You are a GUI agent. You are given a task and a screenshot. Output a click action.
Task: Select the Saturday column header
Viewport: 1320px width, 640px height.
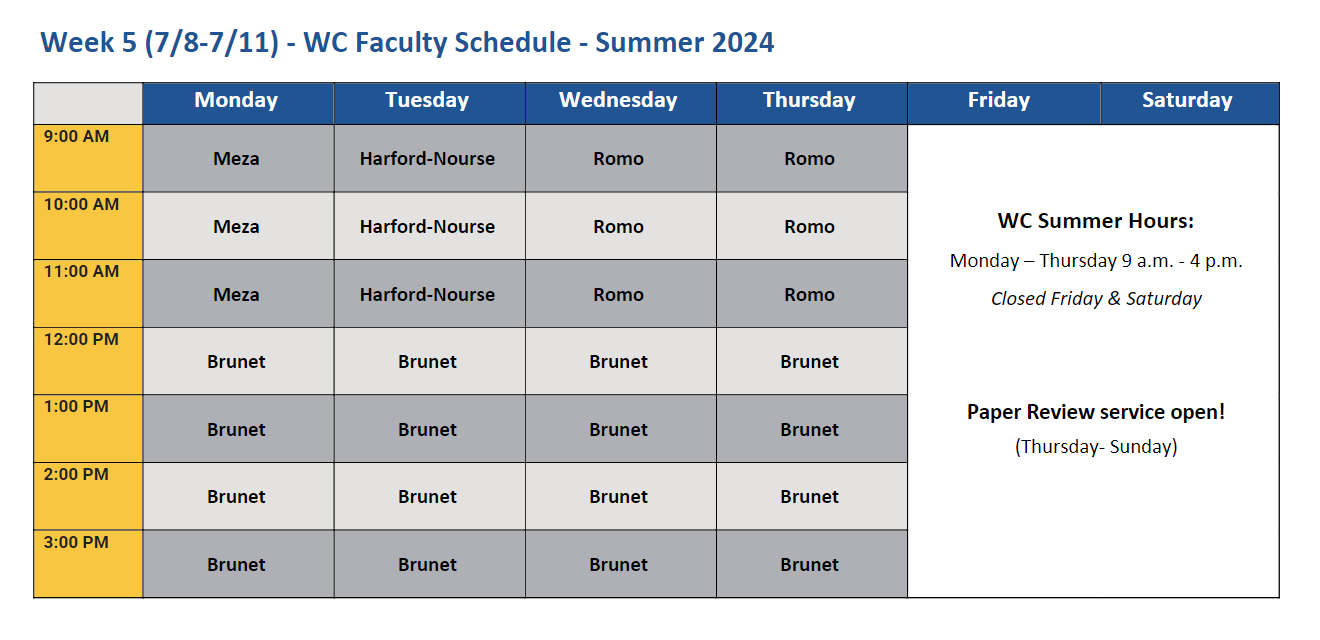coord(1188,101)
